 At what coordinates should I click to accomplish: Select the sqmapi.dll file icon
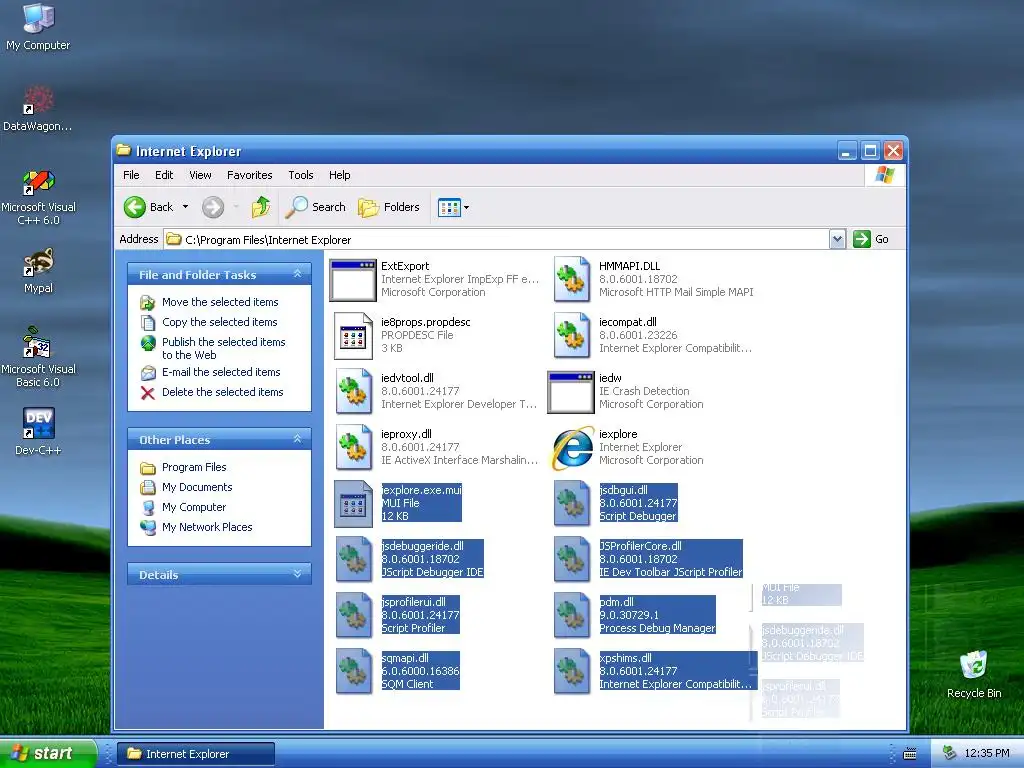[353, 672]
